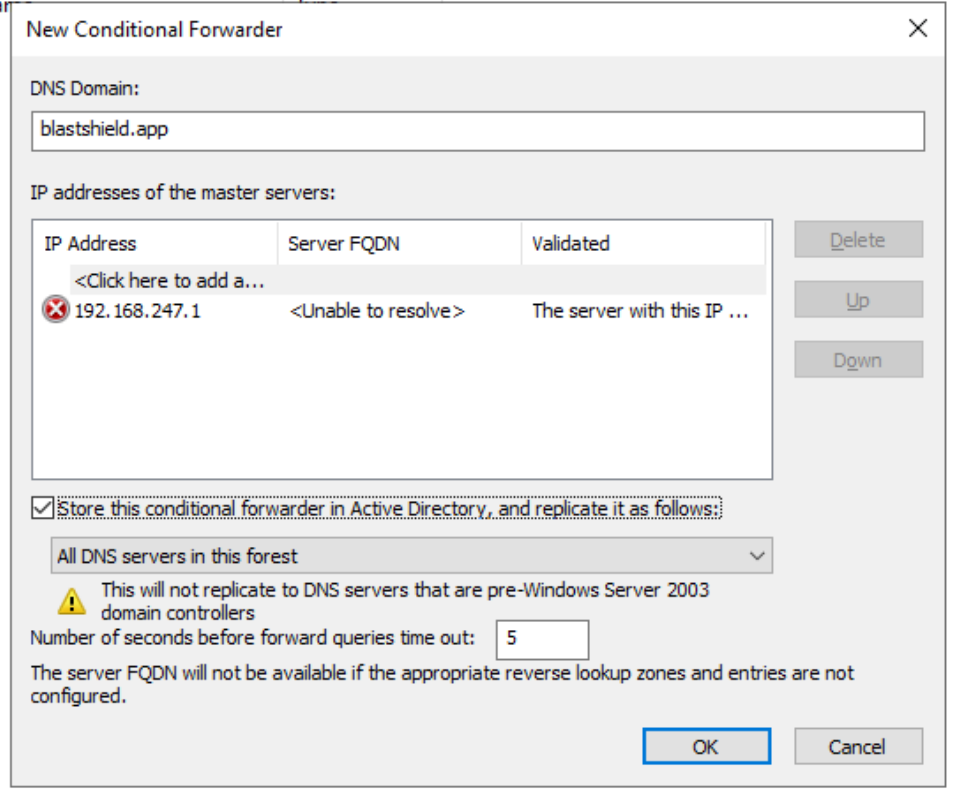The image size is (954, 800).
Task: Click the yellow warning triangle icon
Action: point(70,599)
